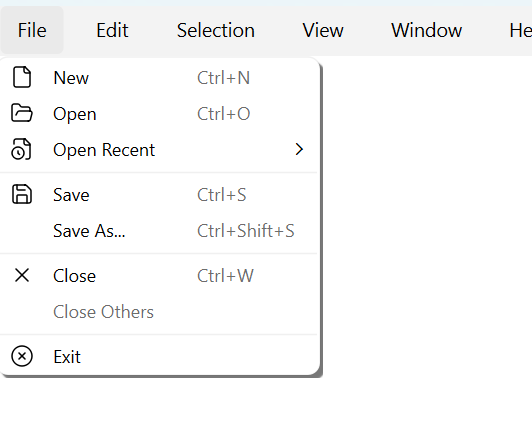532x439 pixels.
Task: Open the Window menu
Action: click(x=426, y=30)
